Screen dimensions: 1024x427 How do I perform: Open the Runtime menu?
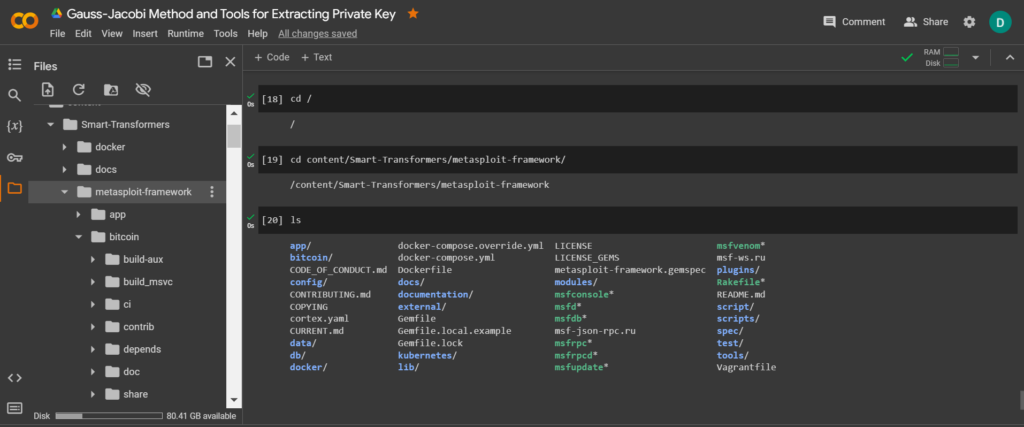pos(185,33)
